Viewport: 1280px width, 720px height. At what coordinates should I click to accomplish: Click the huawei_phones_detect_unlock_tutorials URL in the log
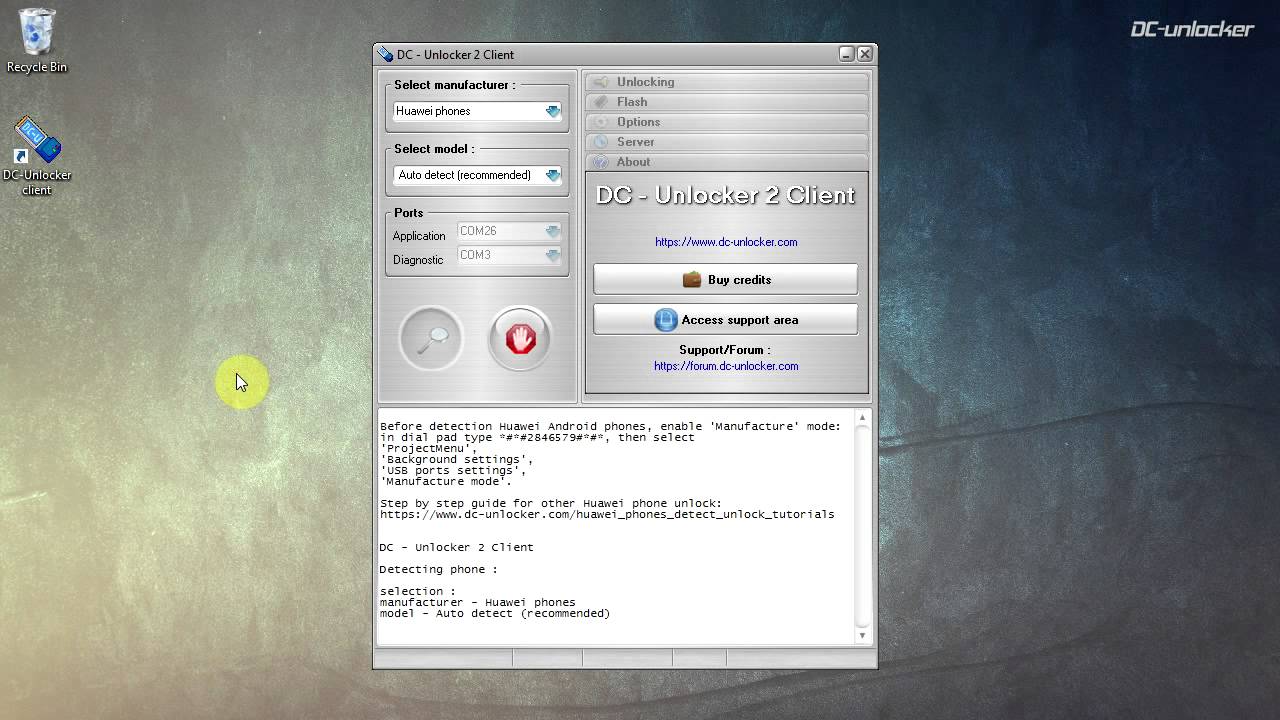pos(607,514)
